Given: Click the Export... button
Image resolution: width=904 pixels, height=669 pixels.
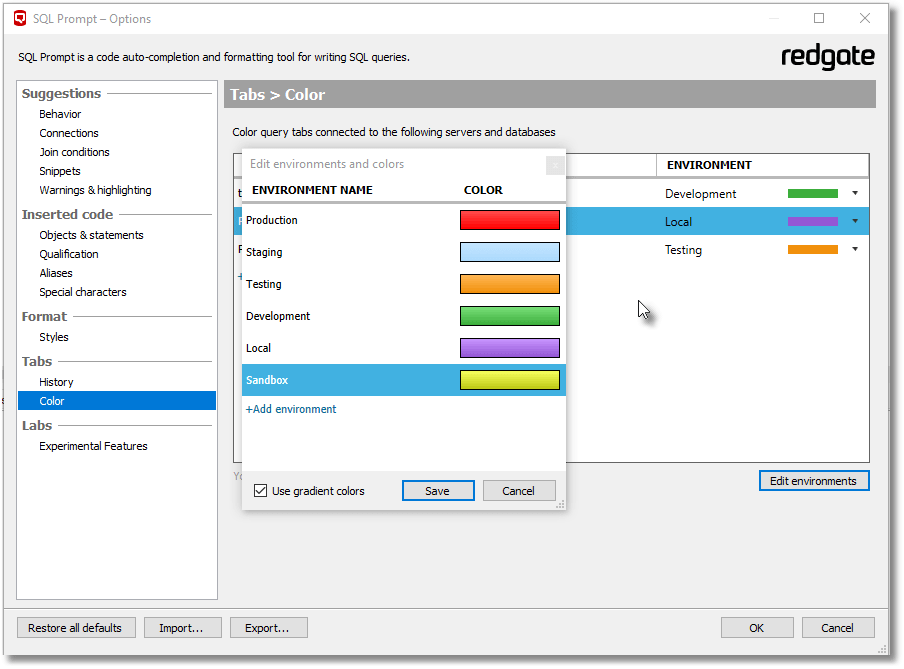Looking at the screenshot, I should point(268,628).
